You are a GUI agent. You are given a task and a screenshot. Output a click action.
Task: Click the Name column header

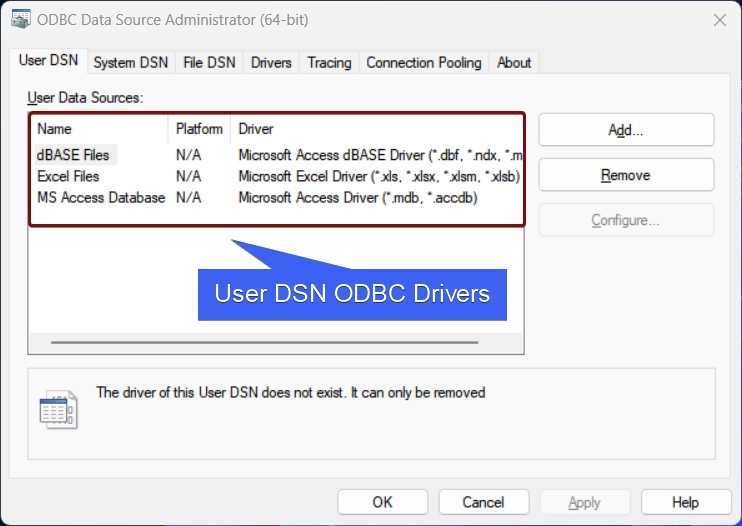click(100, 129)
